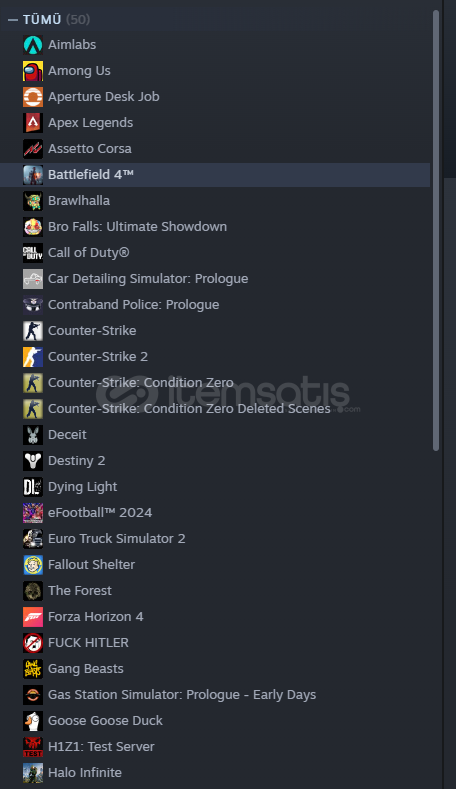The width and height of the screenshot is (456, 789).
Task: Open Euro Truck Simulator 2 entry
Action: click(215, 538)
